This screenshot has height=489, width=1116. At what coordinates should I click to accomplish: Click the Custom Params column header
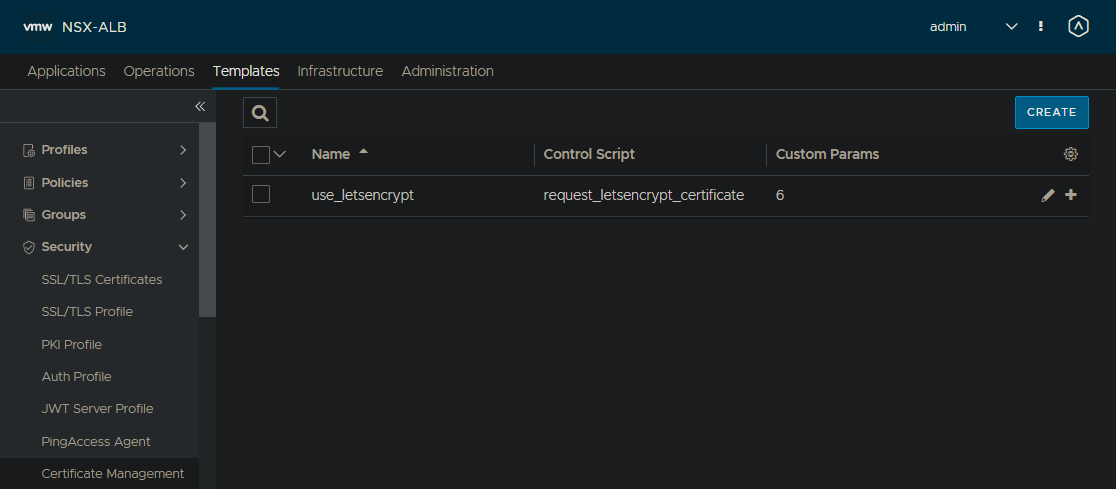click(827, 154)
